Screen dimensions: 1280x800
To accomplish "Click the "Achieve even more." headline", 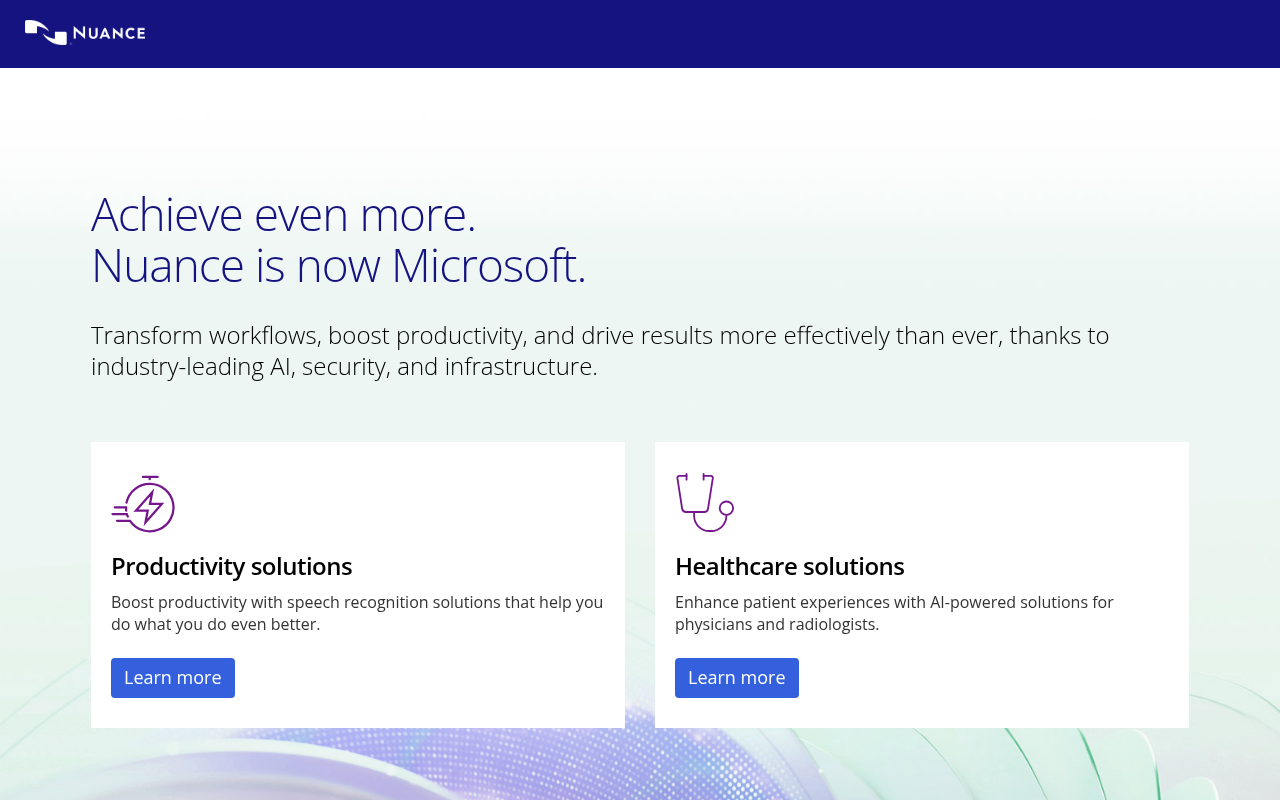I will (x=284, y=214).
